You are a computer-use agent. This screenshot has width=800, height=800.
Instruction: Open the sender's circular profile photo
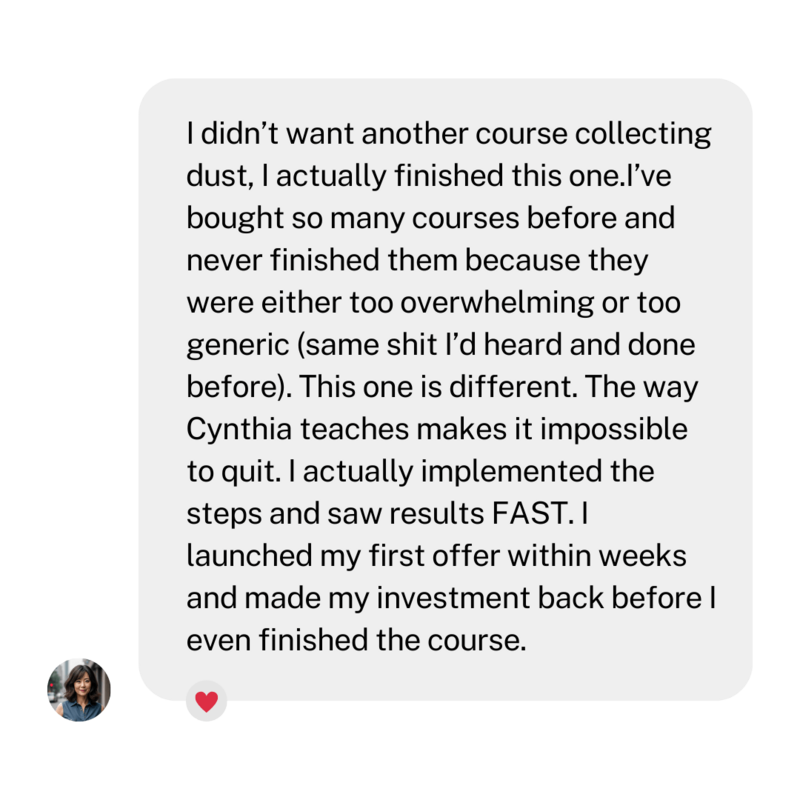point(79,690)
